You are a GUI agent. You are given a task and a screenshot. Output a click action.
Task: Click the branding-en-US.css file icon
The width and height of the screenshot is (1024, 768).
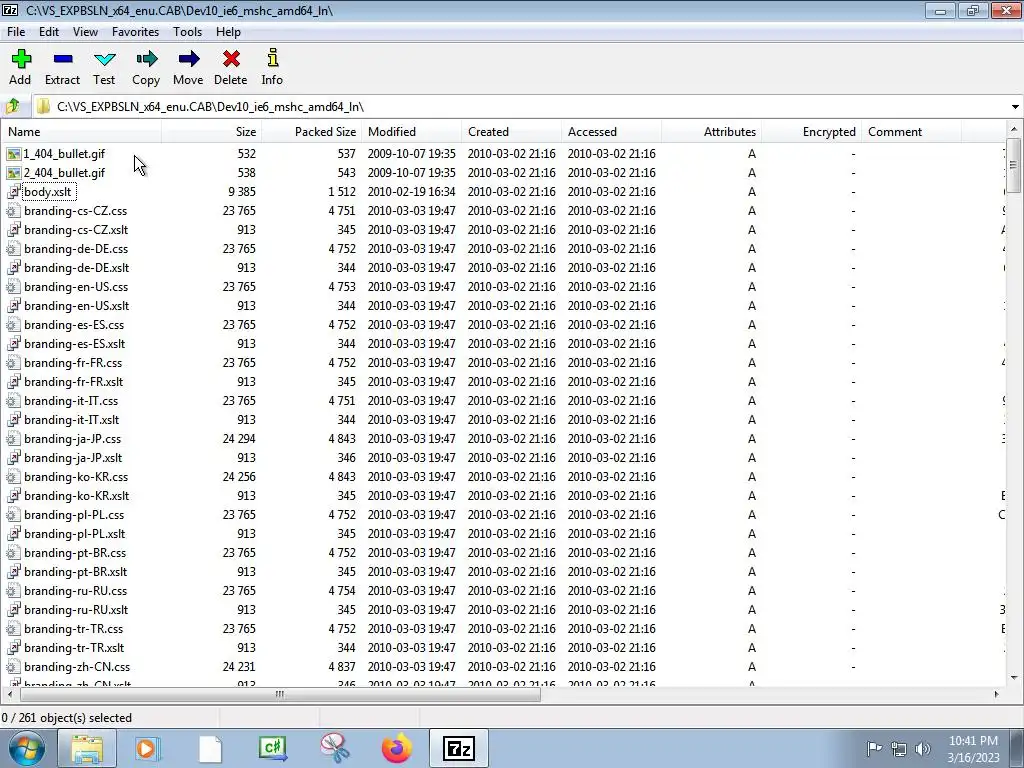pyautogui.click(x=13, y=287)
